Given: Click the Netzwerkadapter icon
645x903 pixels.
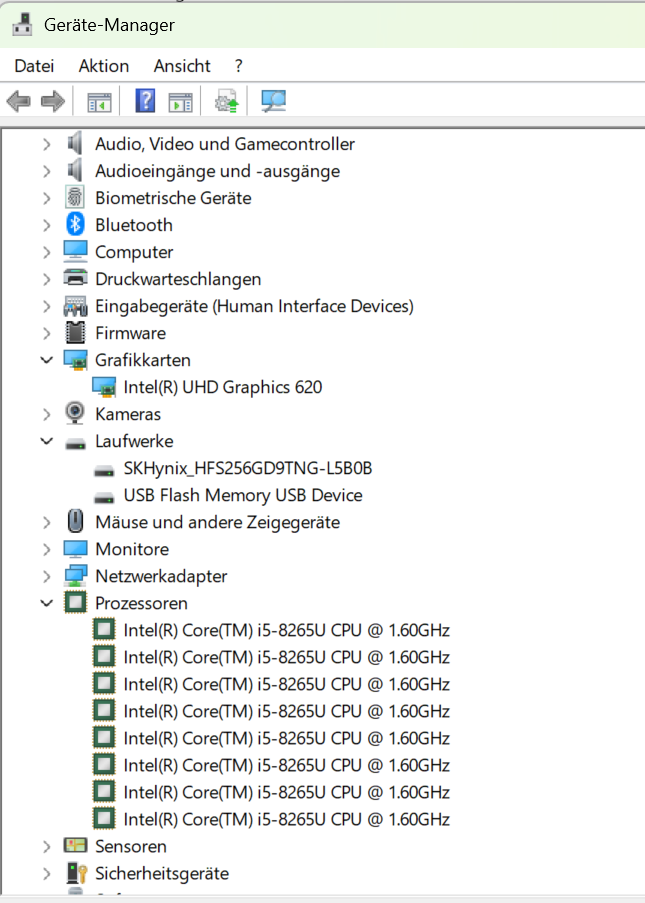Looking at the screenshot, I should [x=75, y=576].
